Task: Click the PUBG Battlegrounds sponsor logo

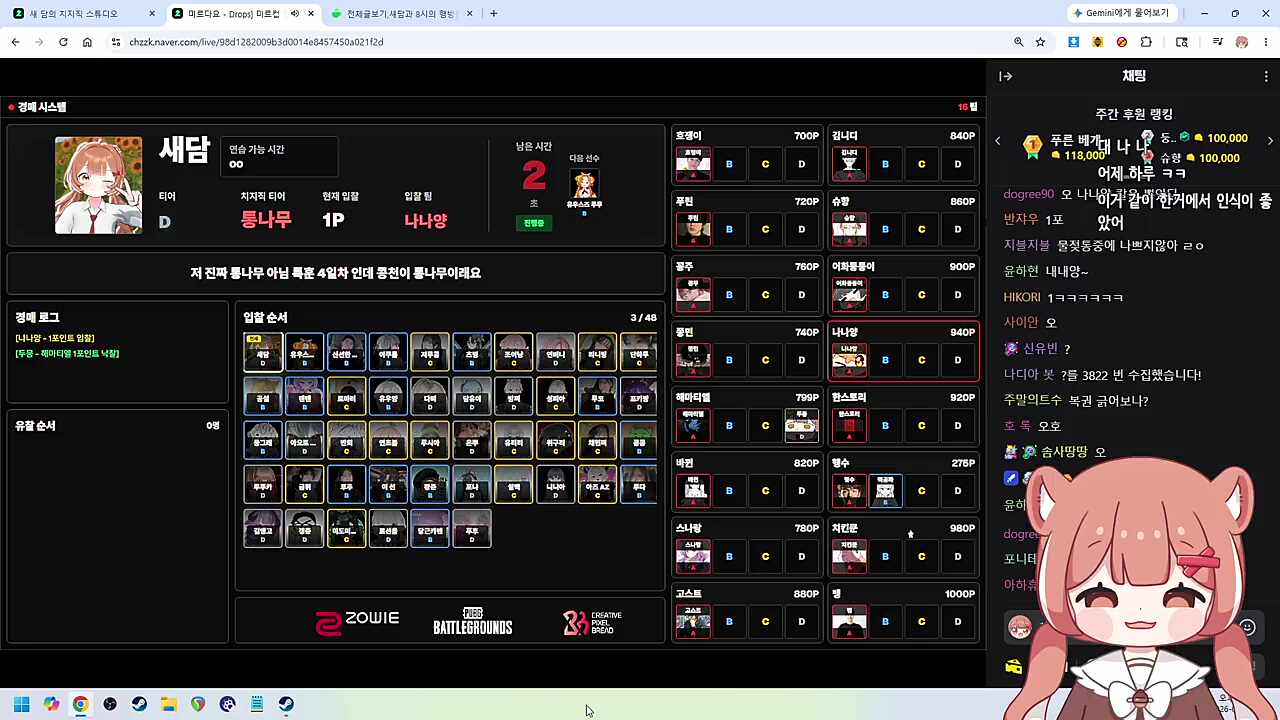Action: (473, 621)
